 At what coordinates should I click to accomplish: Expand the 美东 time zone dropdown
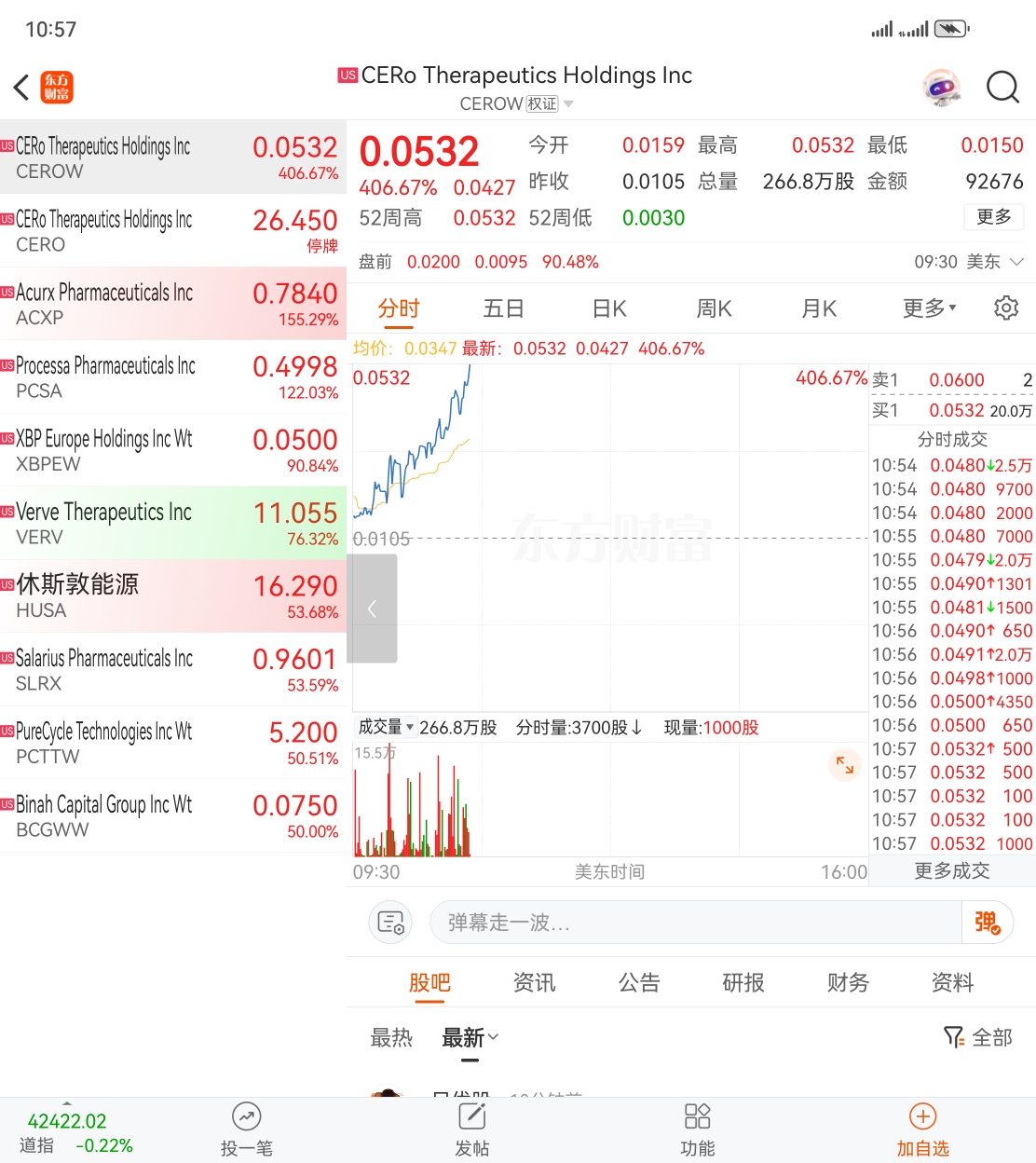[x=1016, y=262]
